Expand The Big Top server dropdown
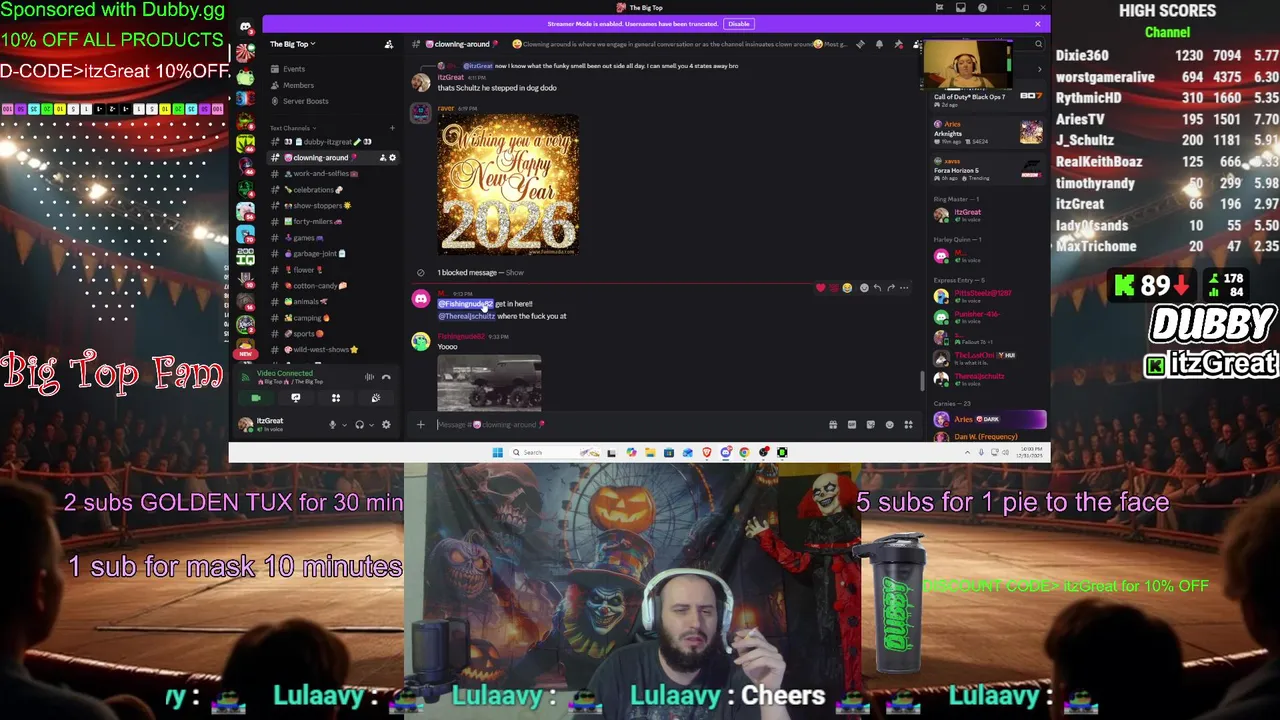 [292, 44]
